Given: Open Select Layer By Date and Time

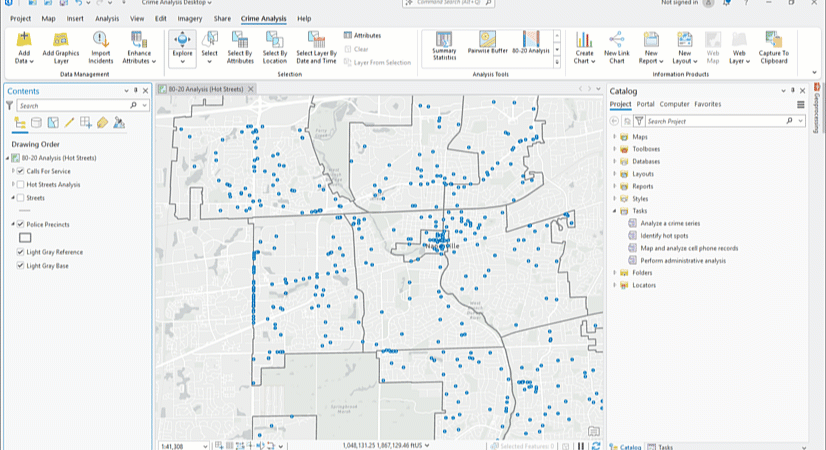Looking at the screenshot, I should click(x=316, y=47).
